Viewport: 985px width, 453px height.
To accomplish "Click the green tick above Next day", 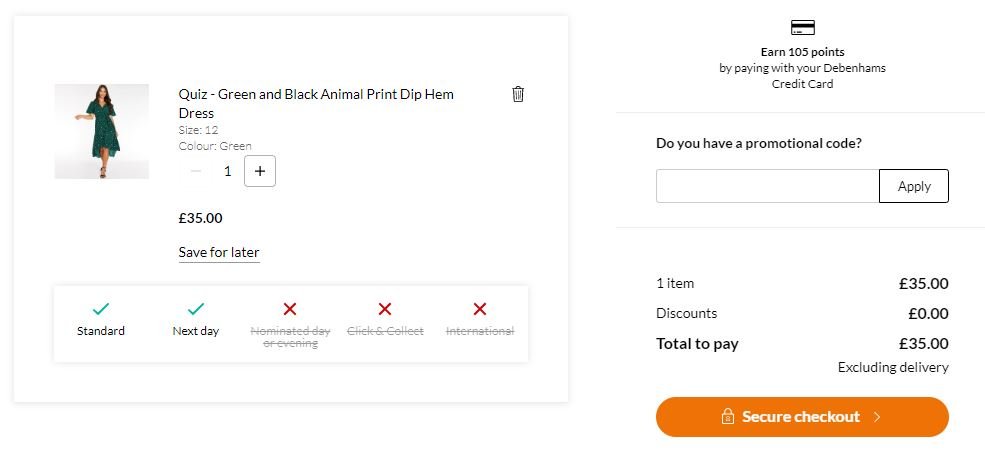I will pyautogui.click(x=195, y=308).
